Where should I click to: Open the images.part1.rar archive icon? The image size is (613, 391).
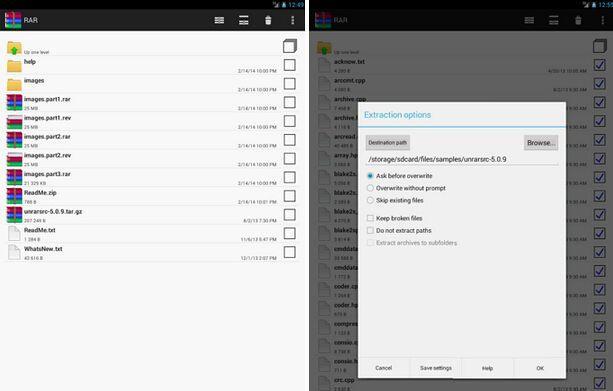click(x=14, y=103)
